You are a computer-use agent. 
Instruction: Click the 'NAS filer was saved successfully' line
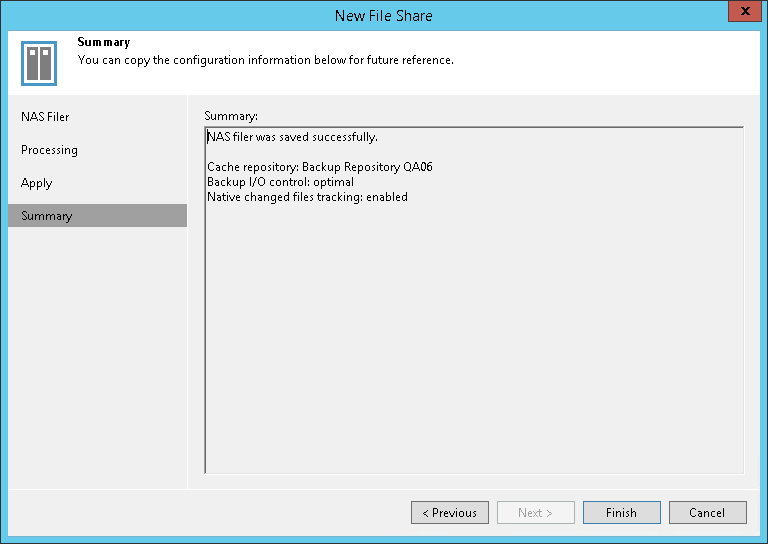292,137
